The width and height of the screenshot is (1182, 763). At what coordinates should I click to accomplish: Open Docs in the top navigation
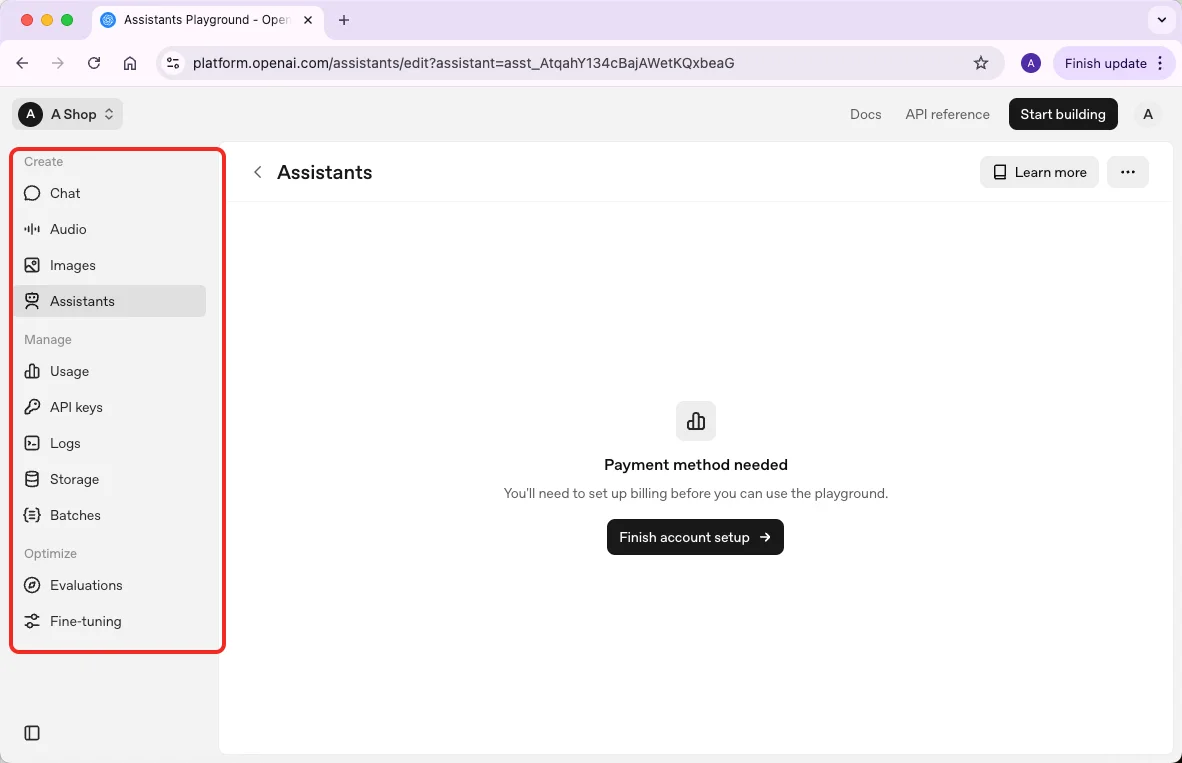865,114
